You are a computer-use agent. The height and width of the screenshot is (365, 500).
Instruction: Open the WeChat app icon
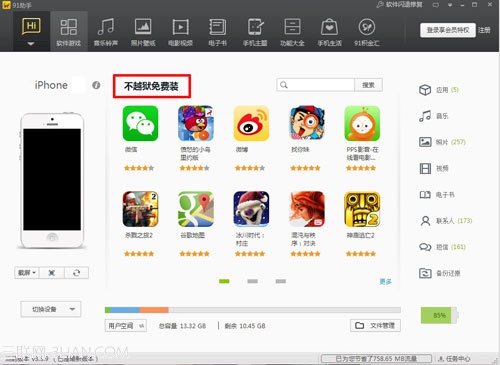click(140, 123)
